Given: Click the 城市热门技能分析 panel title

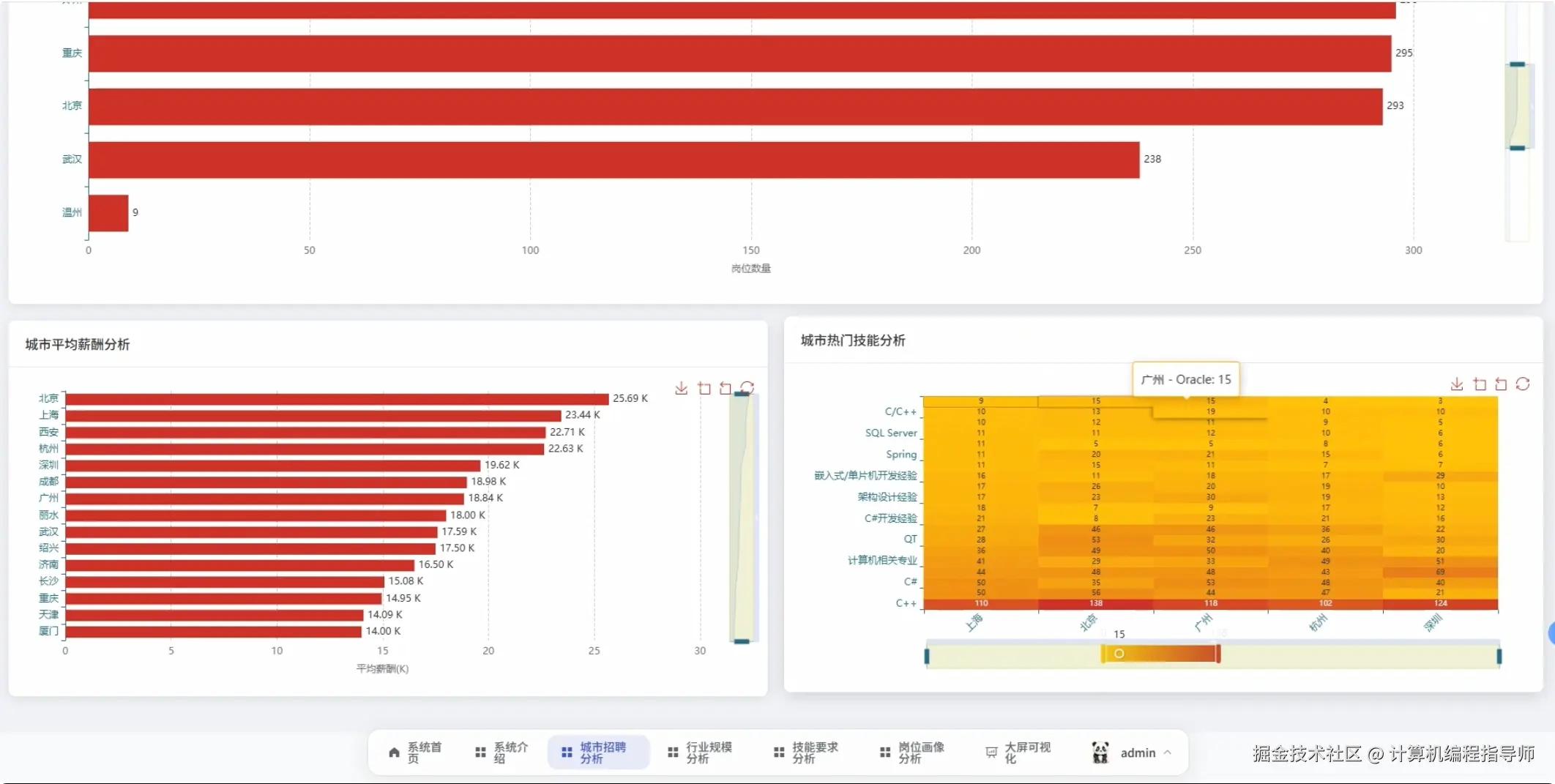Looking at the screenshot, I should tap(853, 340).
